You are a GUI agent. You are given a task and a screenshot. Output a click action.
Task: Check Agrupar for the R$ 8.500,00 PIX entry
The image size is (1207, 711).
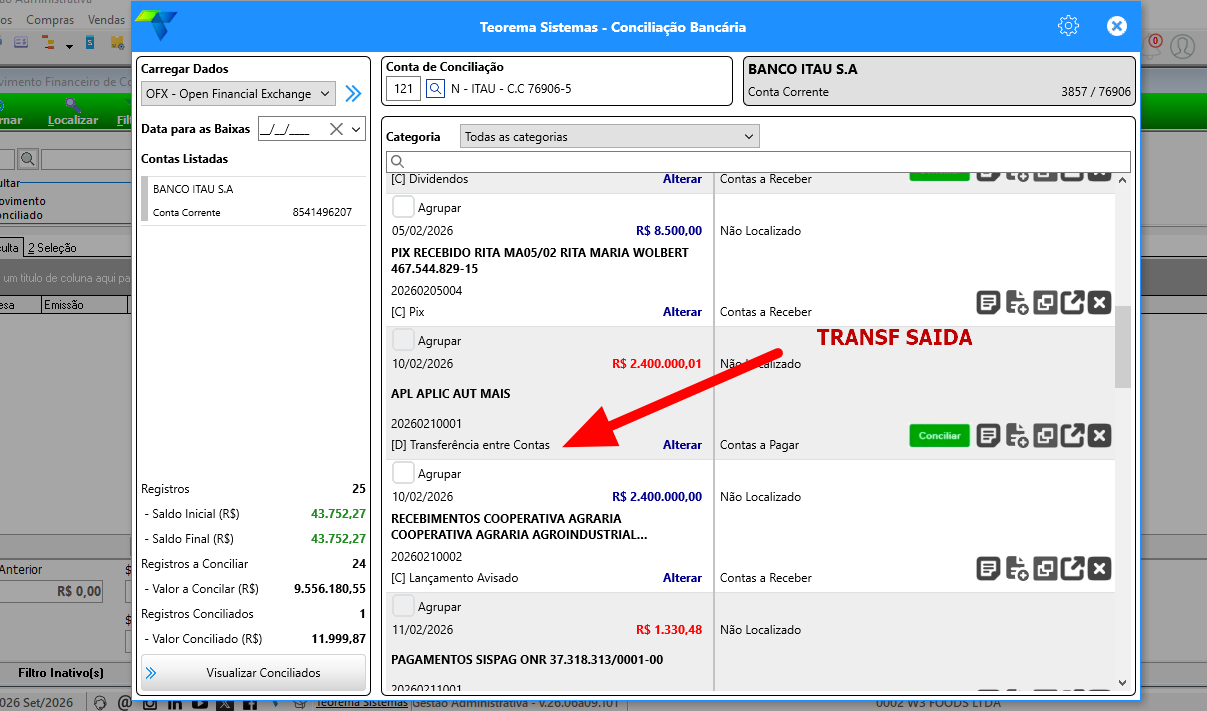[403, 207]
